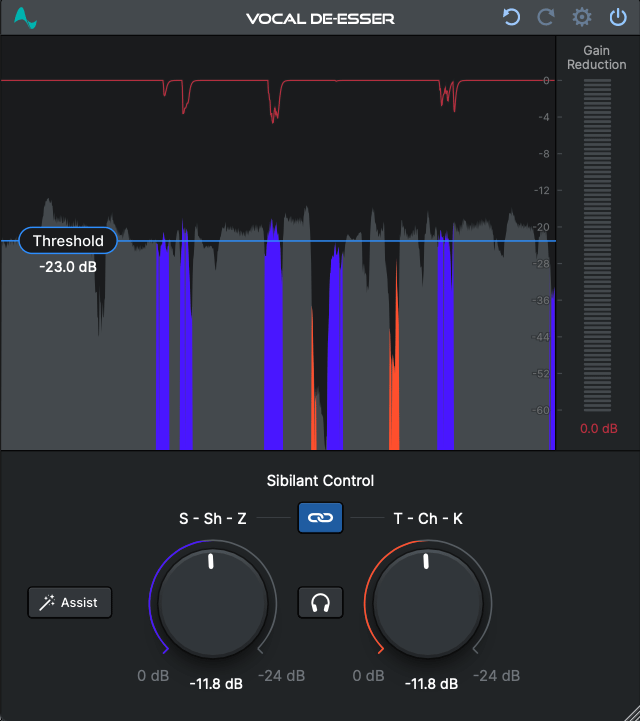The height and width of the screenshot is (721, 640).
Task: Toggle the sibilant link button
Action: coord(320,518)
